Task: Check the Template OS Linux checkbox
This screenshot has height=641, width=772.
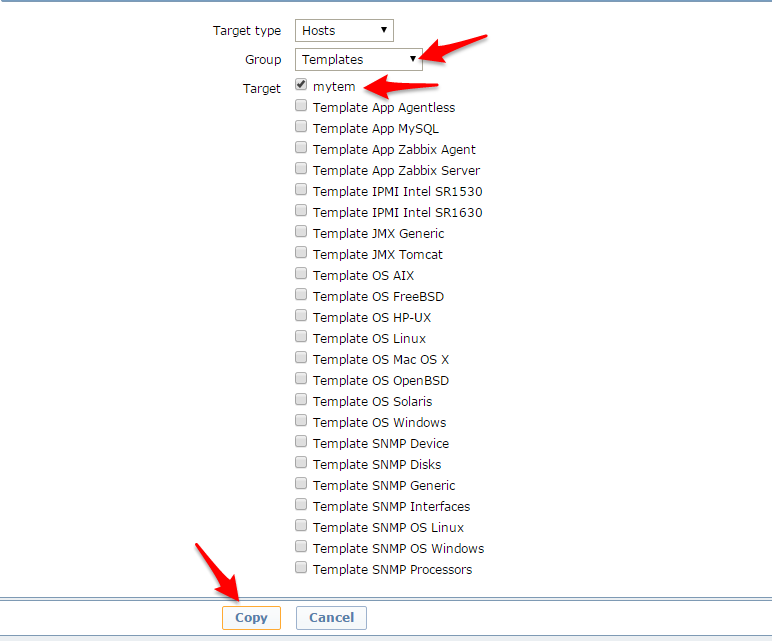Action: coord(301,338)
